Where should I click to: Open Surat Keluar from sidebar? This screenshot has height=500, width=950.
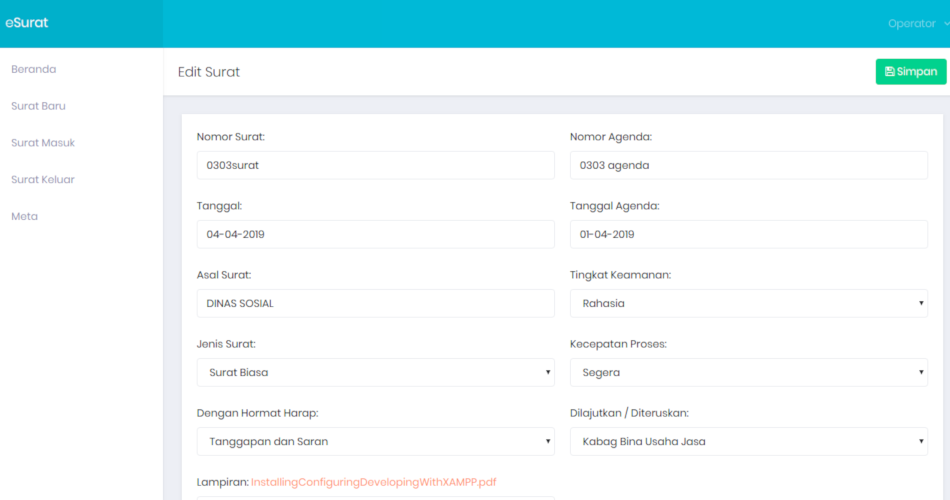[x=43, y=180]
